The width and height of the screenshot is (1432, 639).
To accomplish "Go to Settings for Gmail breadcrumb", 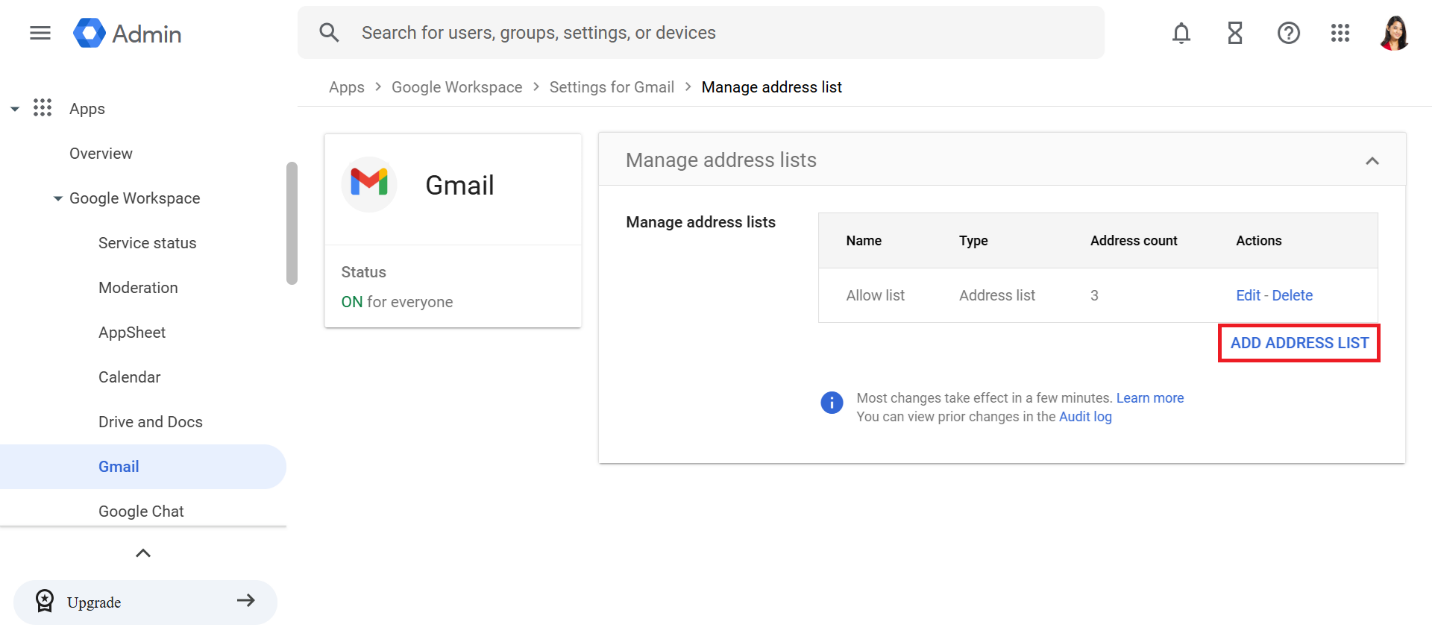I will coord(612,87).
